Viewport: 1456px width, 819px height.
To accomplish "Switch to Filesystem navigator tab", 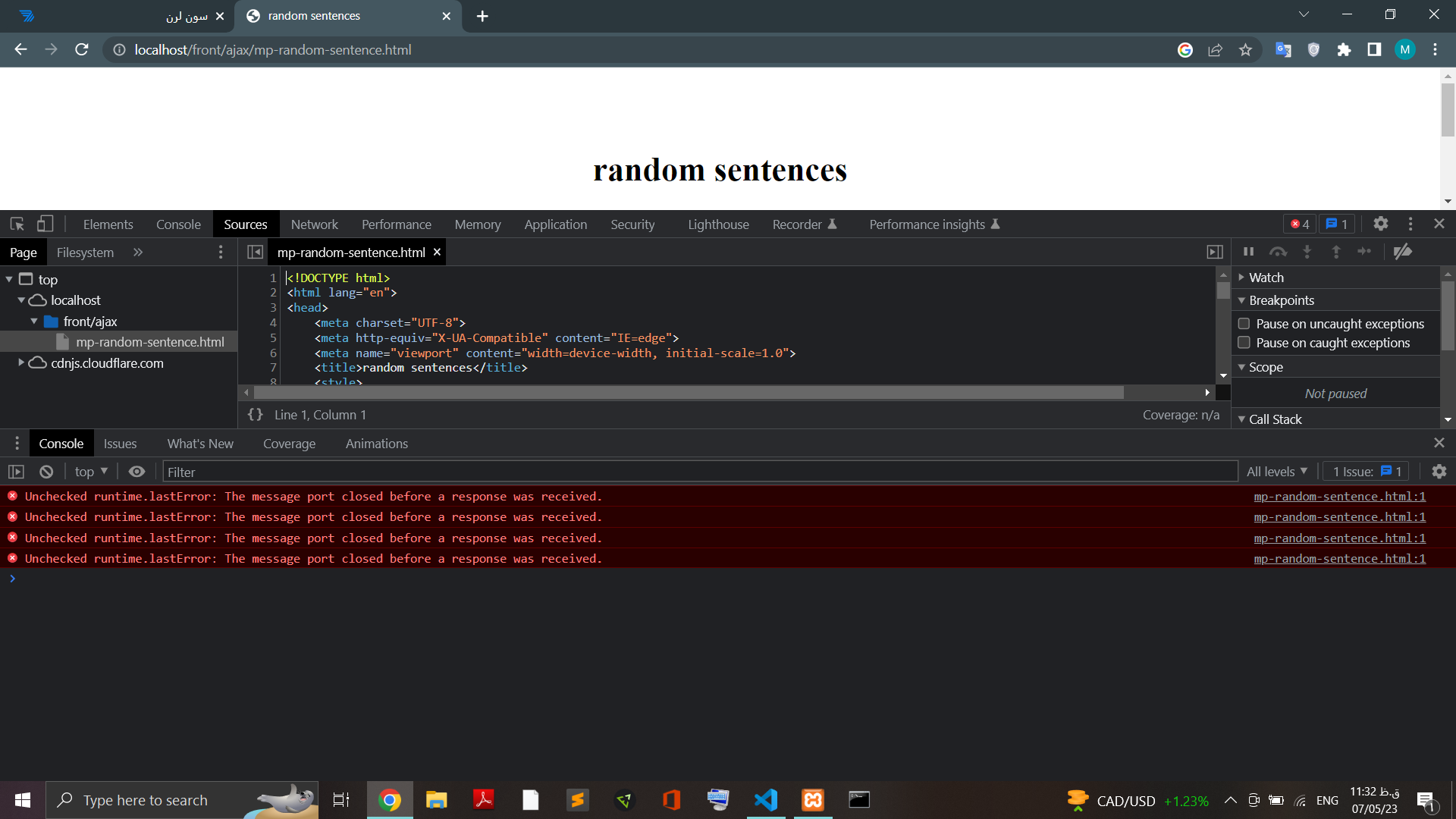I will (x=85, y=253).
